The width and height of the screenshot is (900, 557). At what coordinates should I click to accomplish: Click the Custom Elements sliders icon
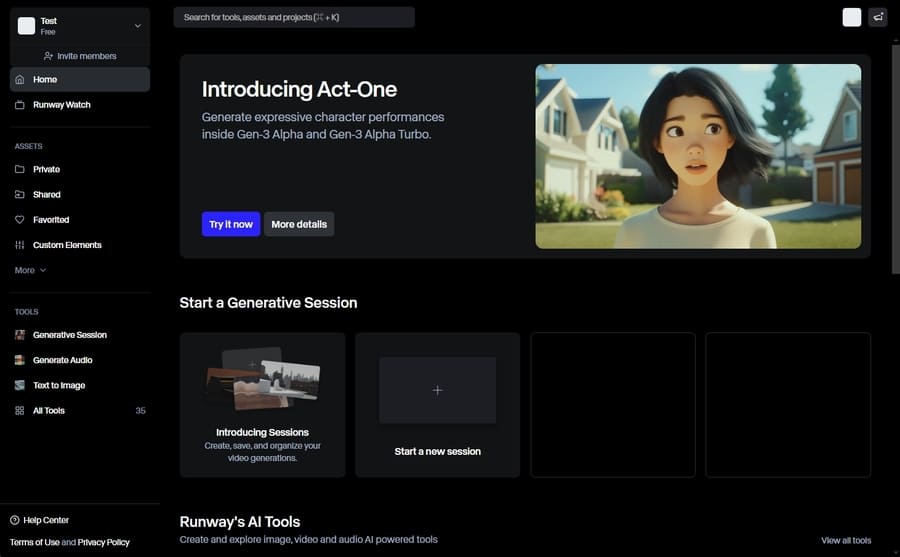pos(20,245)
